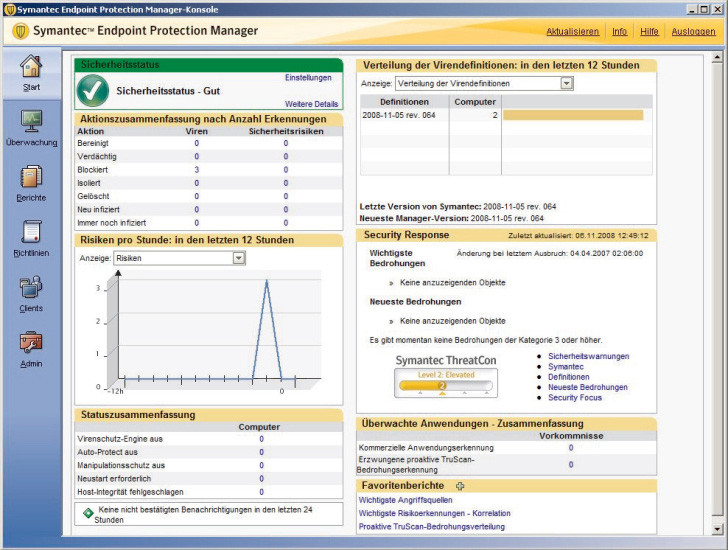This screenshot has height=550, width=728.
Task: Open the Start home icon
Action: pyautogui.click(x=31, y=66)
